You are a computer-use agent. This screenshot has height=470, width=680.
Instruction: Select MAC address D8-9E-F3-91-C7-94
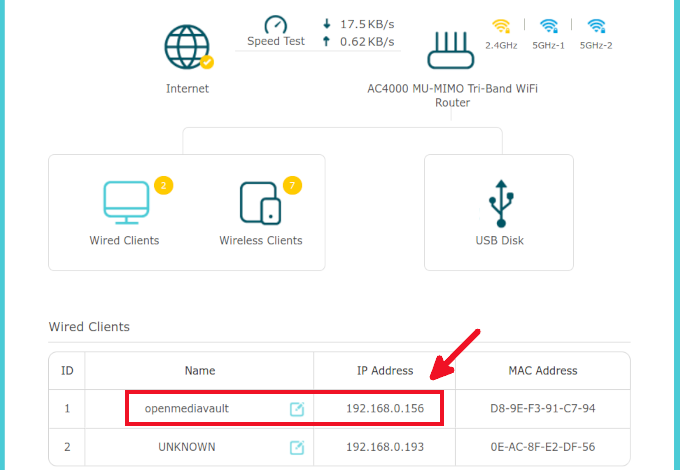[543, 409]
